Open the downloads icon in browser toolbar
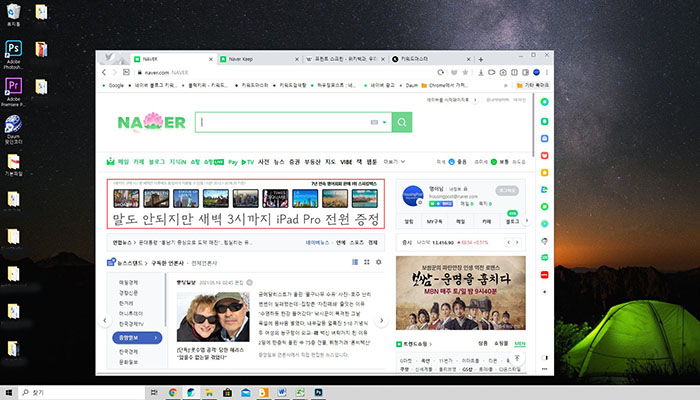The image size is (700, 400). [x=481, y=72]
